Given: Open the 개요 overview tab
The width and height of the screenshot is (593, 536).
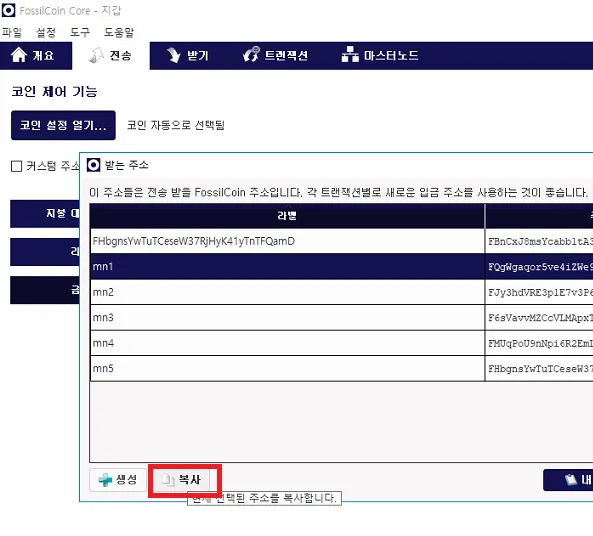Looking at the screenshot, I should [36, 56].
